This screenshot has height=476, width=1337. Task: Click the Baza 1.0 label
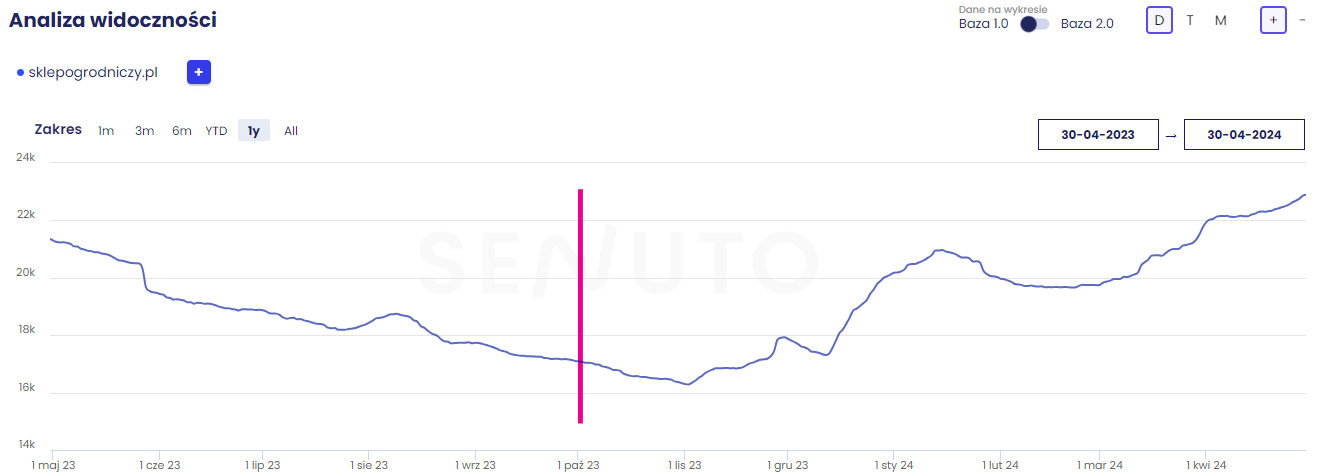(x=983, y=24)
